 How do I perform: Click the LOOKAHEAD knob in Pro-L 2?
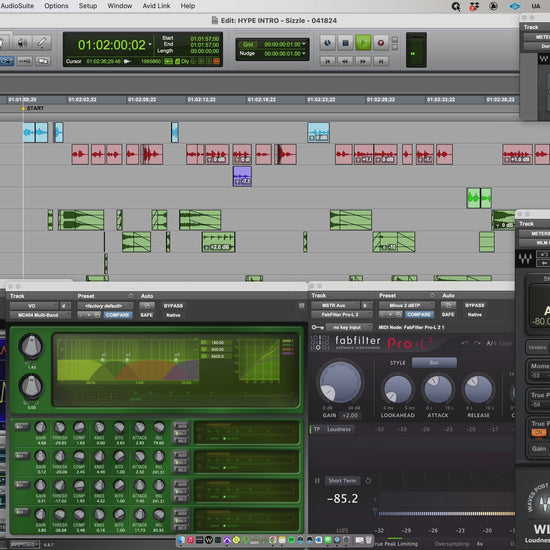(398, 389)
